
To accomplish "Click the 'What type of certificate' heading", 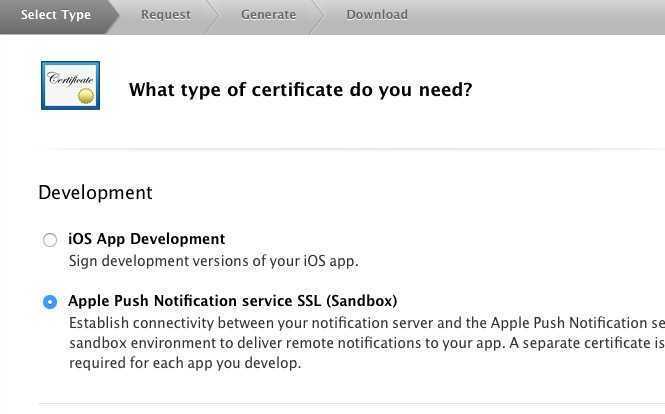I will pyautogui.click(x=300, y=90).
